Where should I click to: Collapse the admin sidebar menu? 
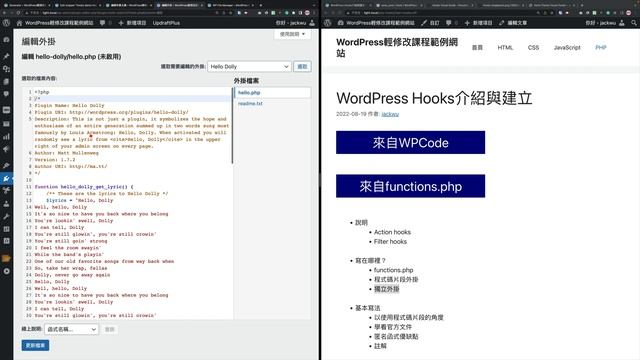[6, 271]
